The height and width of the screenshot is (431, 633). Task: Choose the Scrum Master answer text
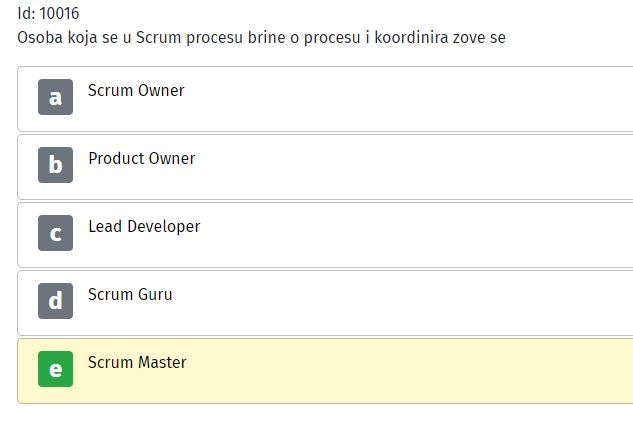137,362
